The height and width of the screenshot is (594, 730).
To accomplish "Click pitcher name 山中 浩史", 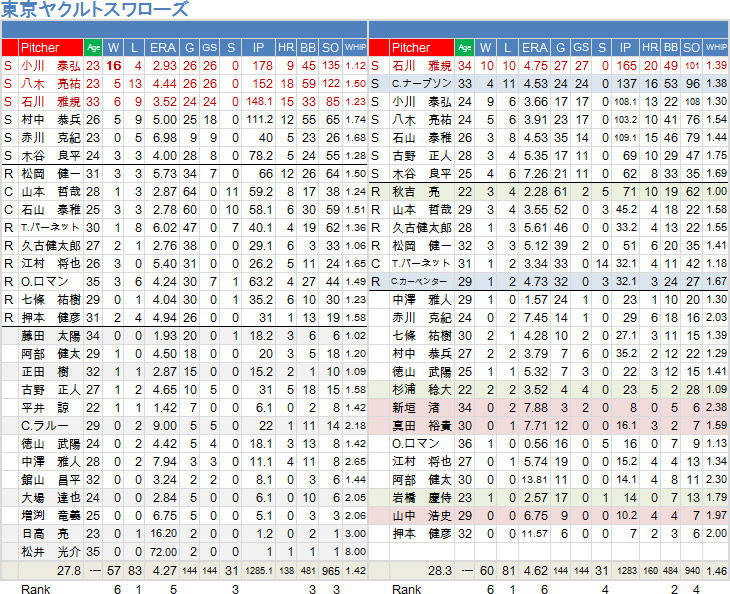I will [x=422, y=516].
